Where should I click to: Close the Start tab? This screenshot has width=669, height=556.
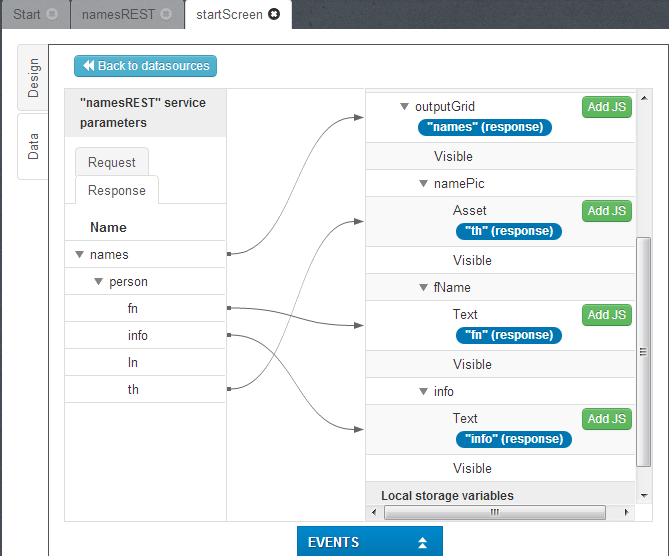pyautogui.click(x=52, y=15)
